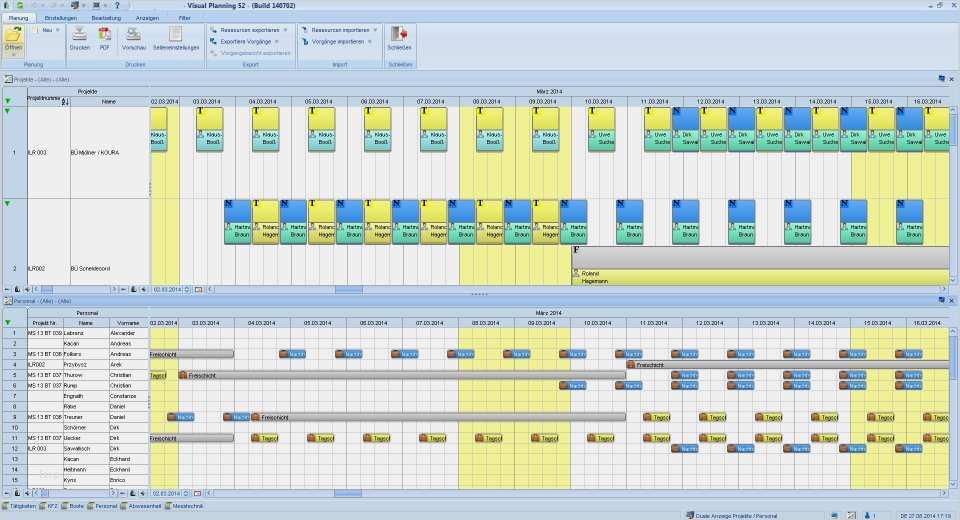Switch to the Filter ribbon tab
Image resolution: width=960 pixels, height=520 pixels.
click(x=184, y=18)
